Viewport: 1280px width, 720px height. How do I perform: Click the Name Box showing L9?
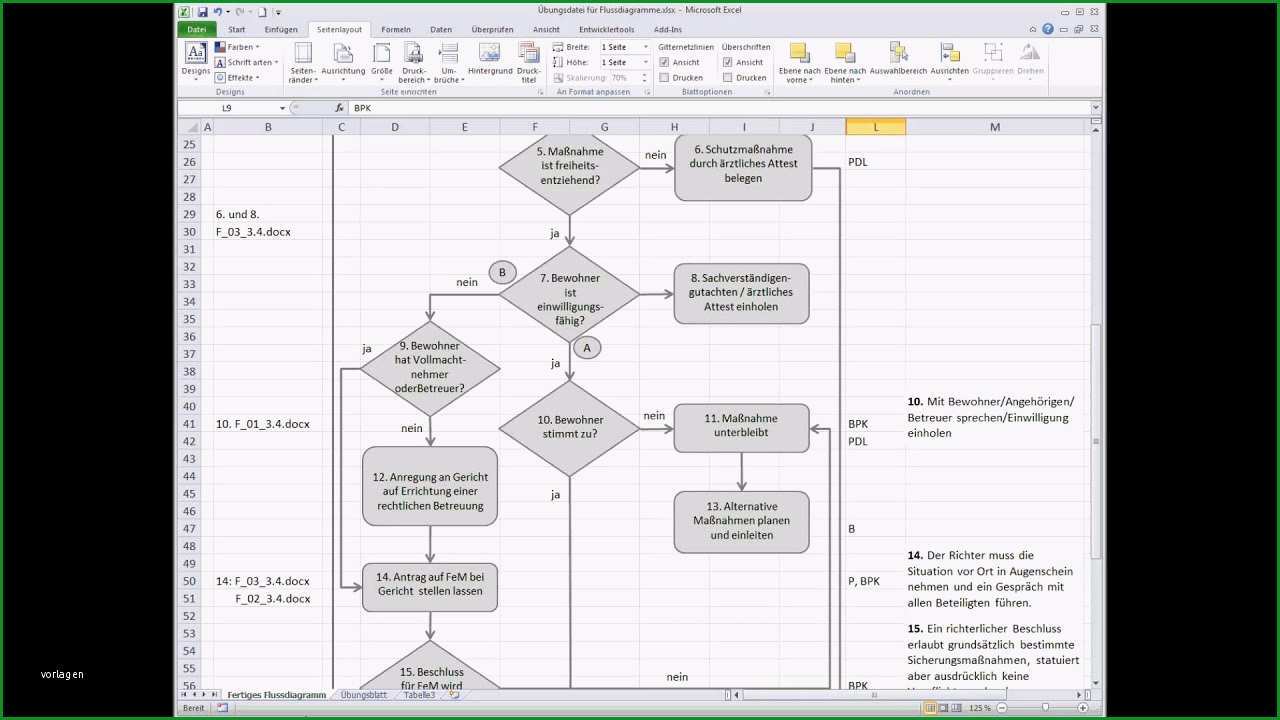[228, 108]
